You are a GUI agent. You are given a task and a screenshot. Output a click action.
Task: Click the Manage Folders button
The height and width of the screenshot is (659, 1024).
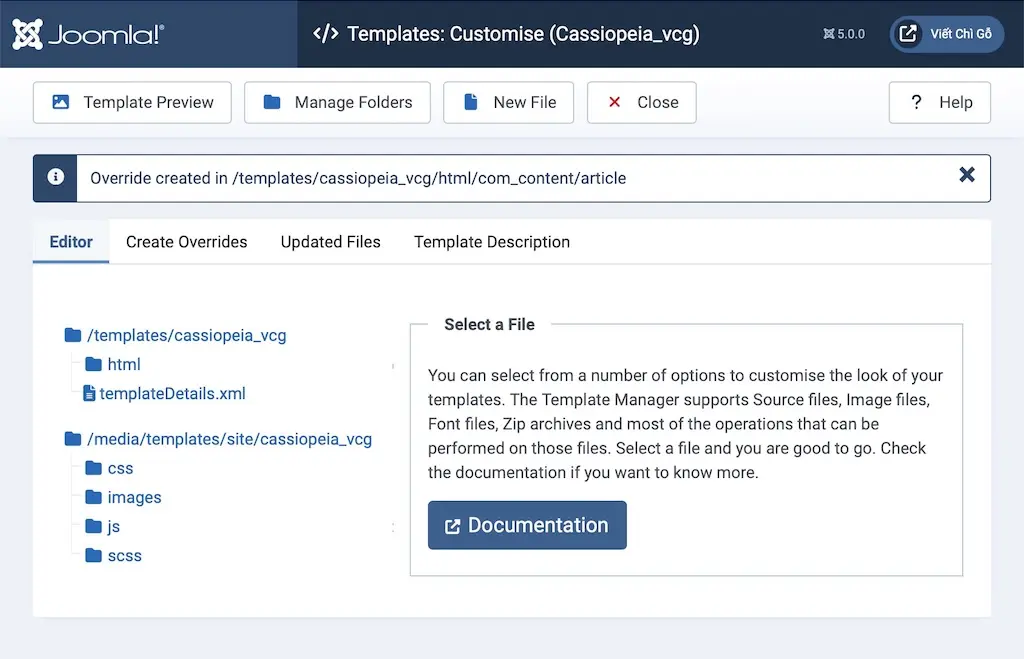tap(337, 102)
